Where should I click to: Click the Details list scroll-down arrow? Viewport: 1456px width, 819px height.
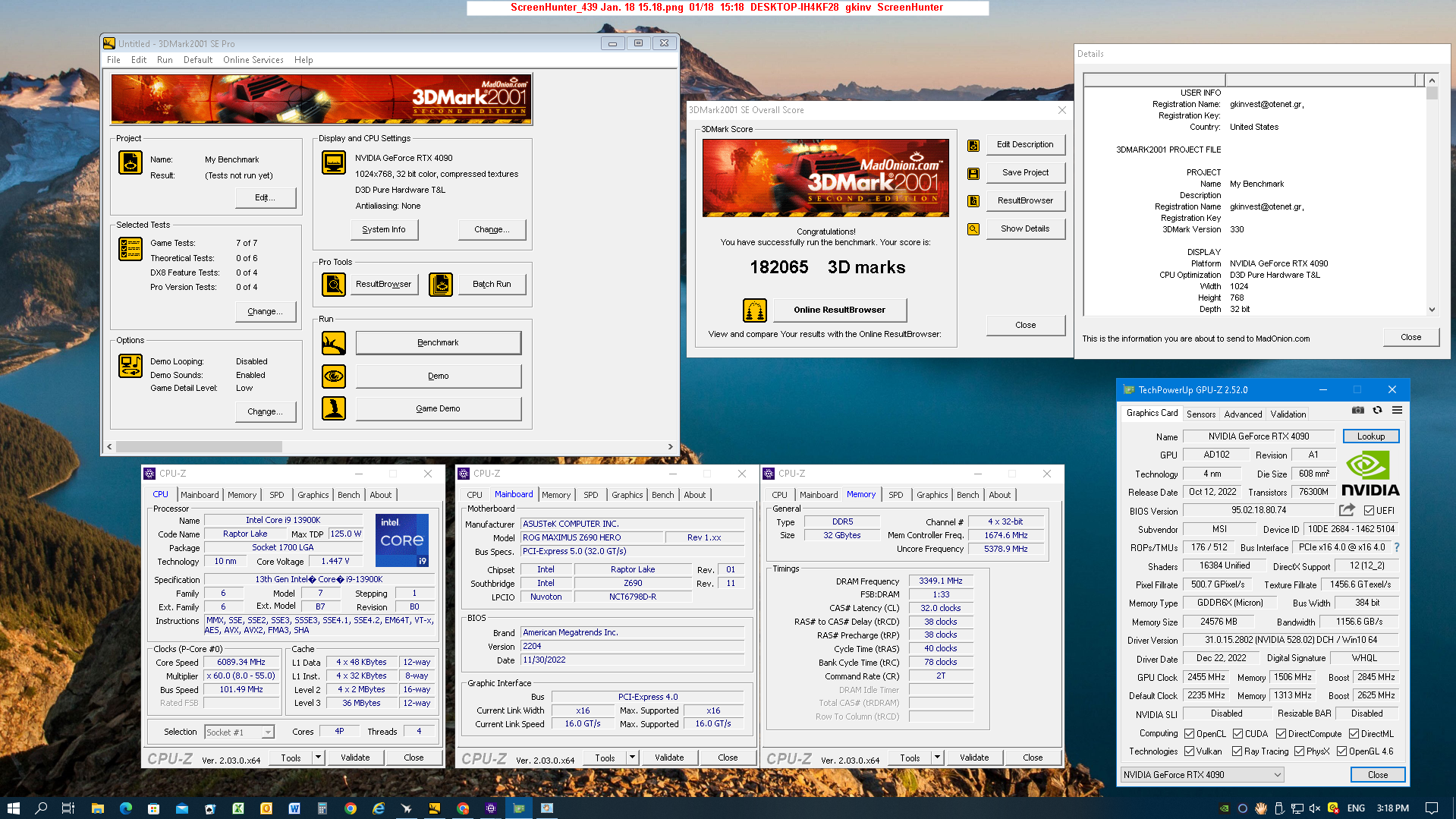click(1432, 309)
